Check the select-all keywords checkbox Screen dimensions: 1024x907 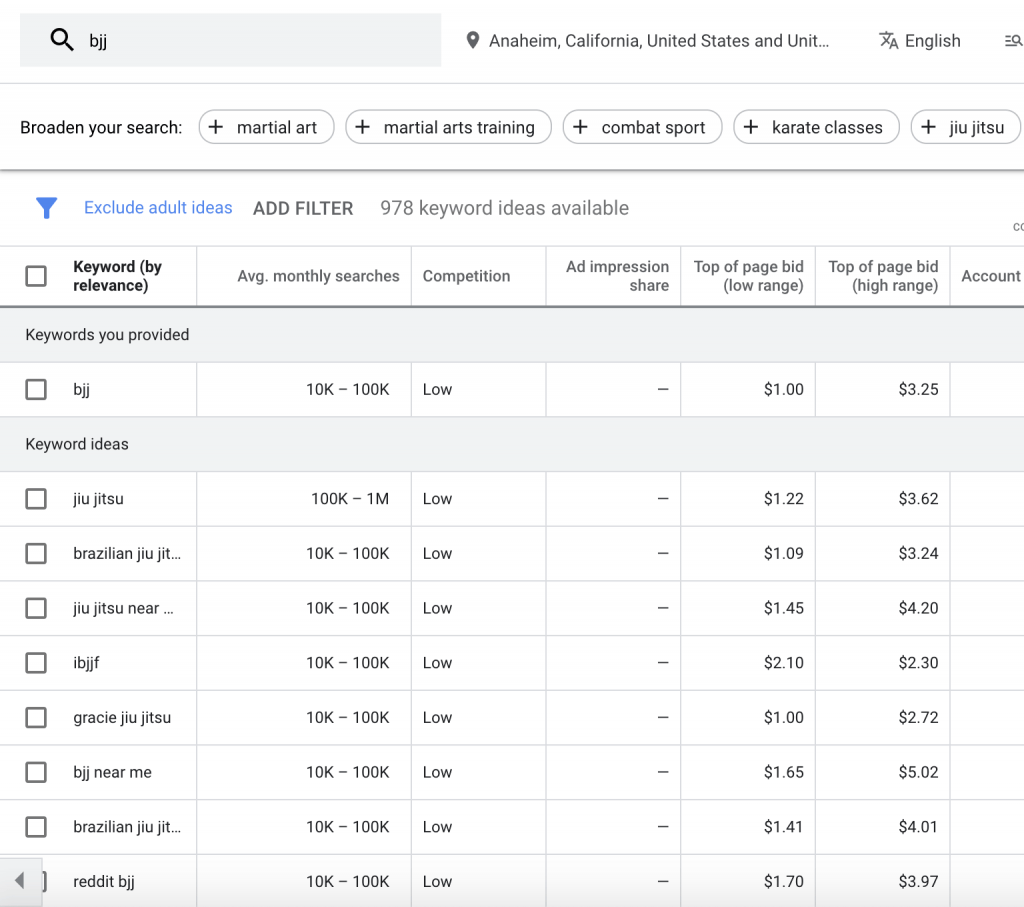point(36,276)
